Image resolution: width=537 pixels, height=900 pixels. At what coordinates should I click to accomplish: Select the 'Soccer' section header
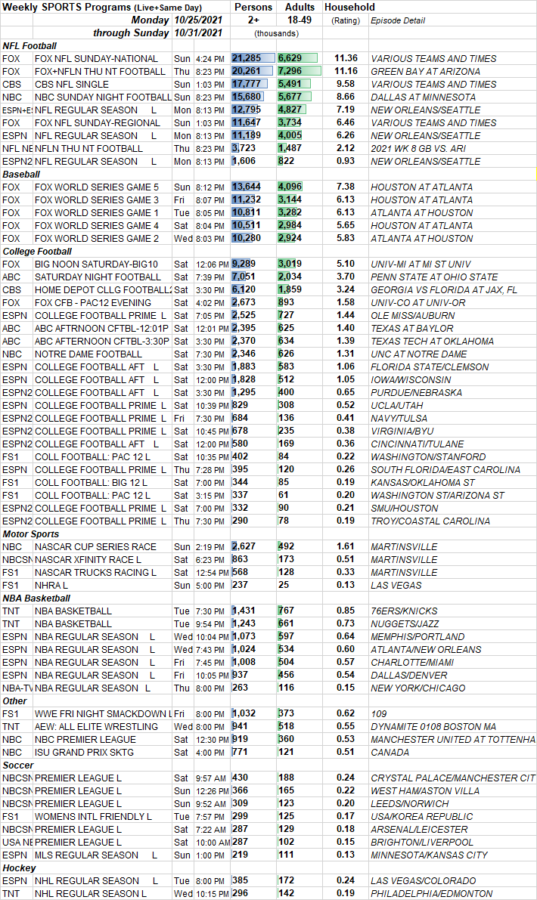[x=18, y=766]
